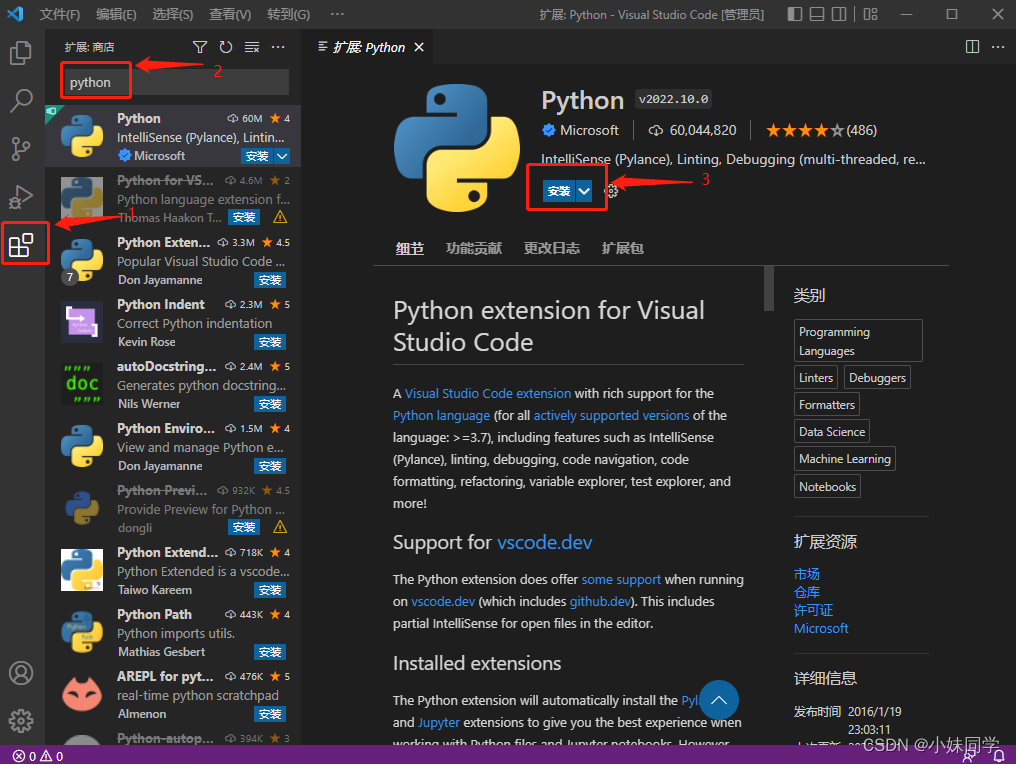
Task: Click the readme vertical scrollbar
Action: (769, 288)
